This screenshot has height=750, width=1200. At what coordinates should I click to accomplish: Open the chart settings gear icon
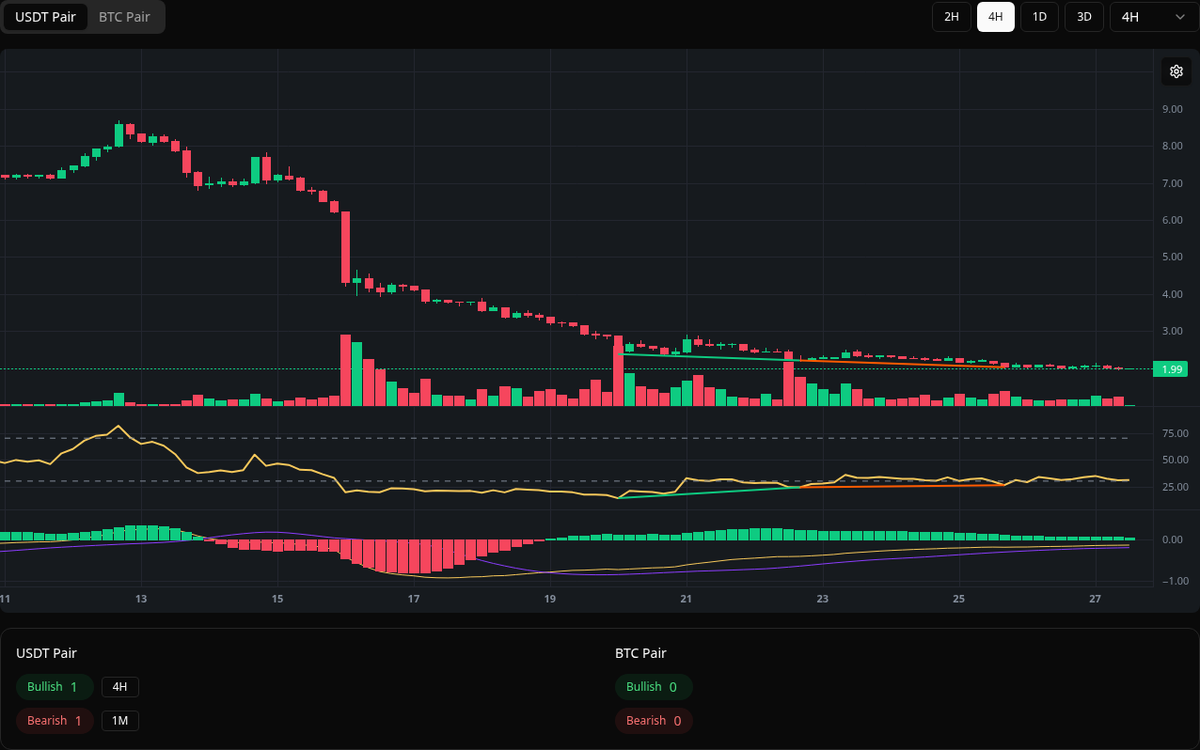coord(1176,71)
